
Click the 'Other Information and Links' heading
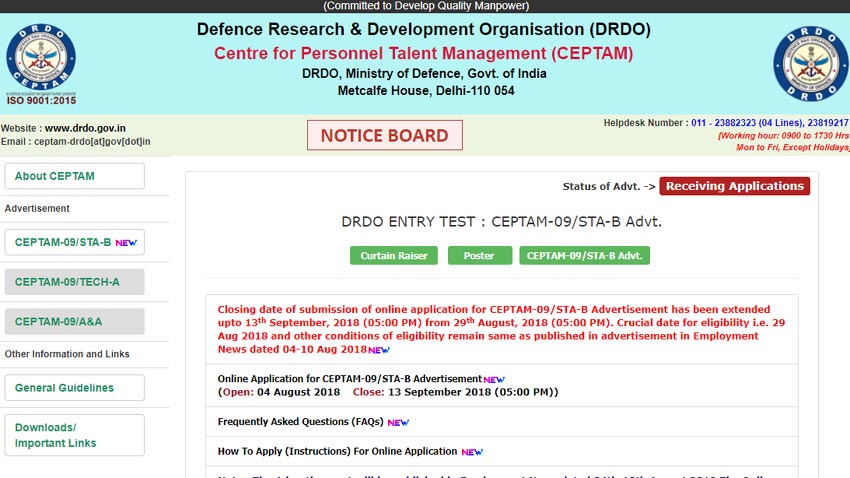tap(67, 354)
